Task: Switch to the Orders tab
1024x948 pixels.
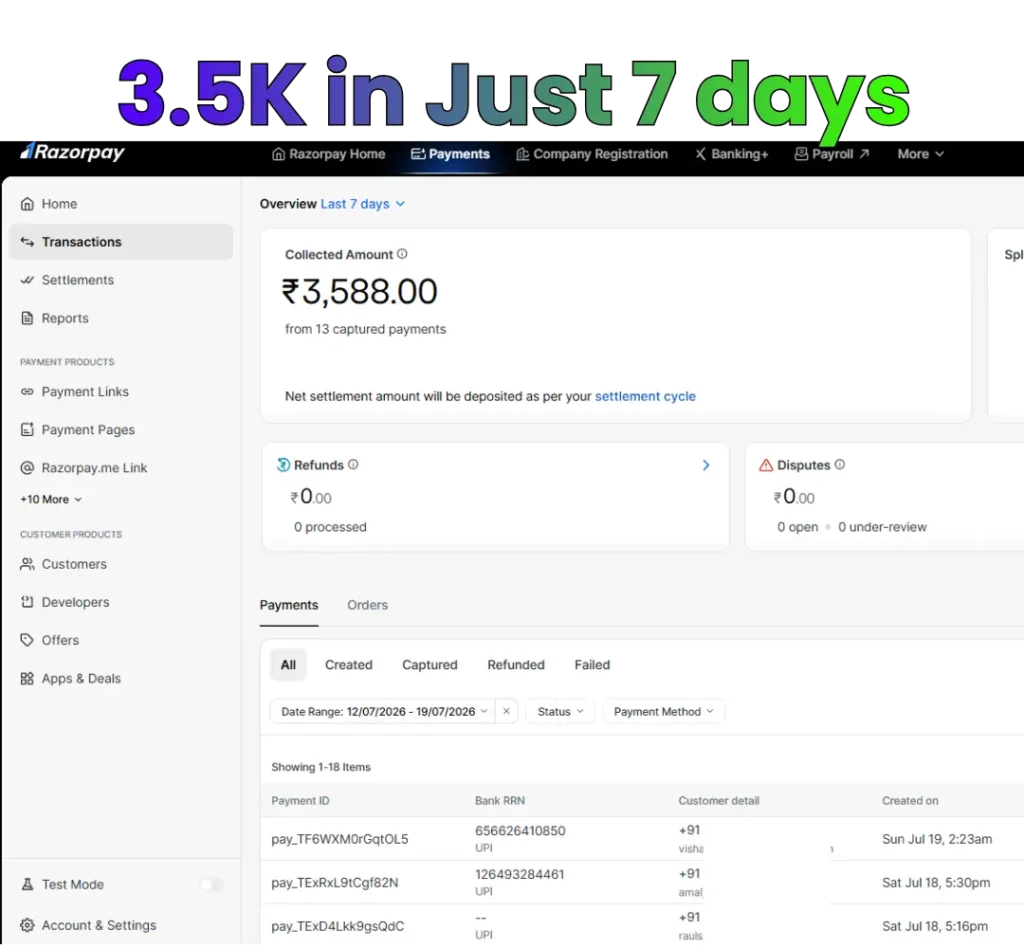Action: (x=367, y=605)
